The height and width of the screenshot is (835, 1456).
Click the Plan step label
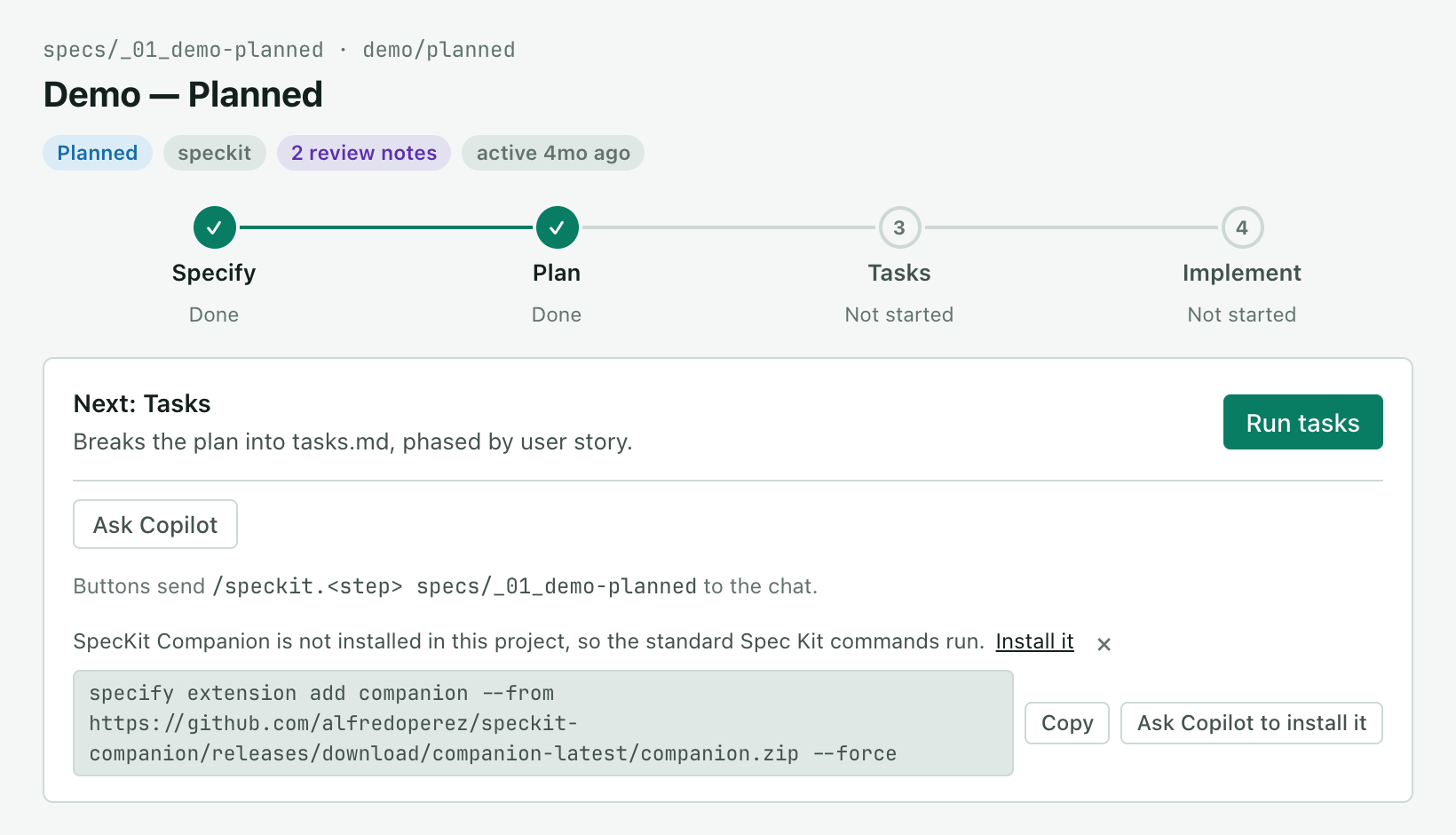(557, 273)
